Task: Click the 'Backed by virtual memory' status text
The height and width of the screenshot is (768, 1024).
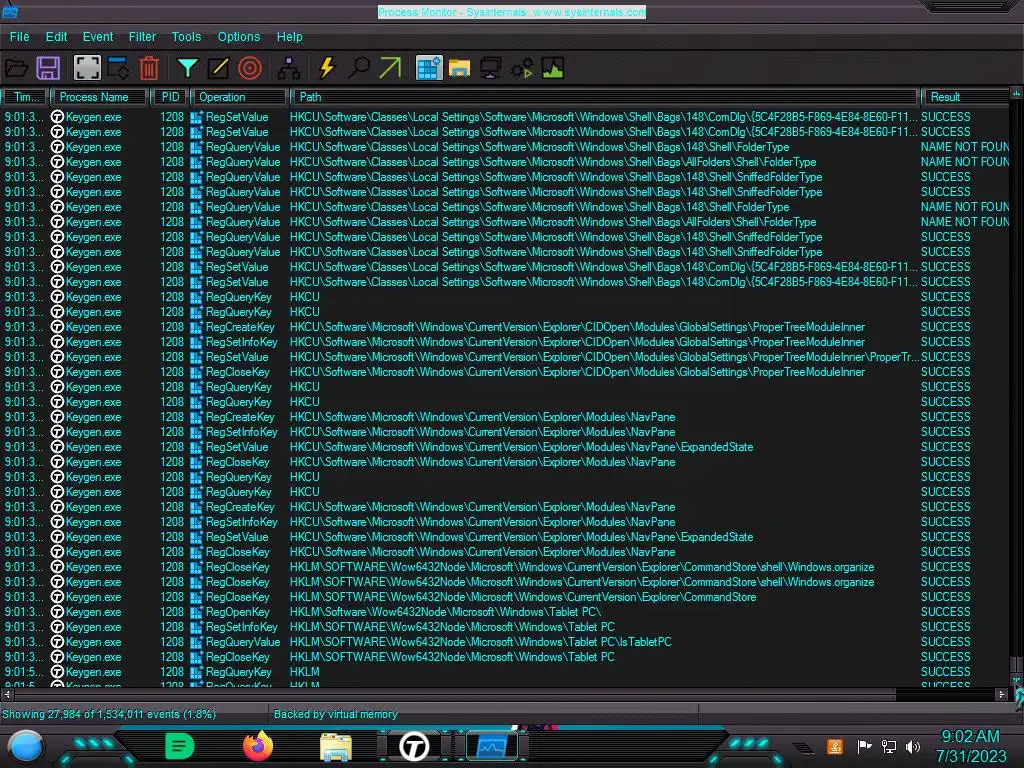Action: pyautogui.click(x=335, y=714)
